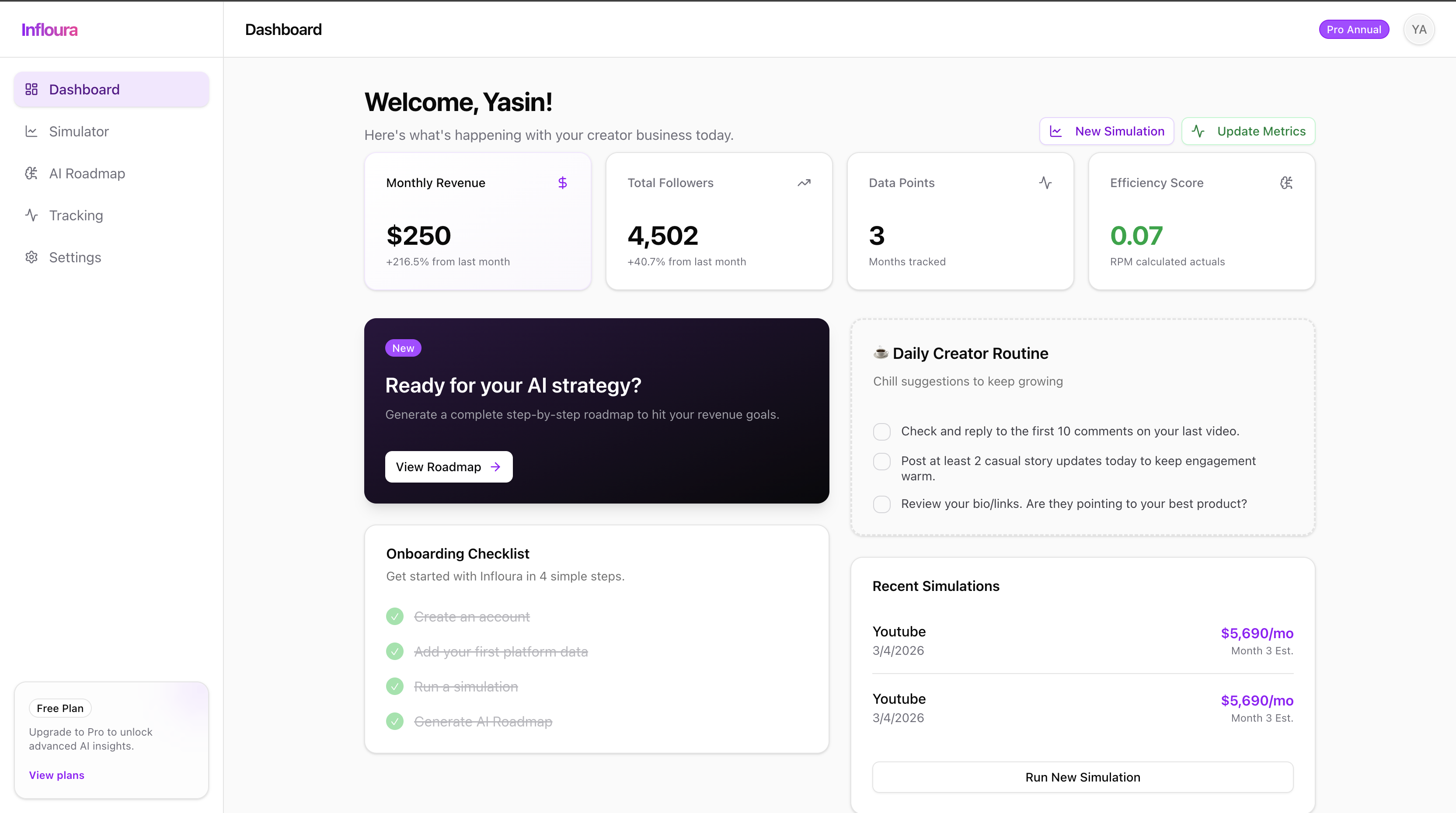
Task: Click the Run New Simulation button
Action: point(1083,777)
